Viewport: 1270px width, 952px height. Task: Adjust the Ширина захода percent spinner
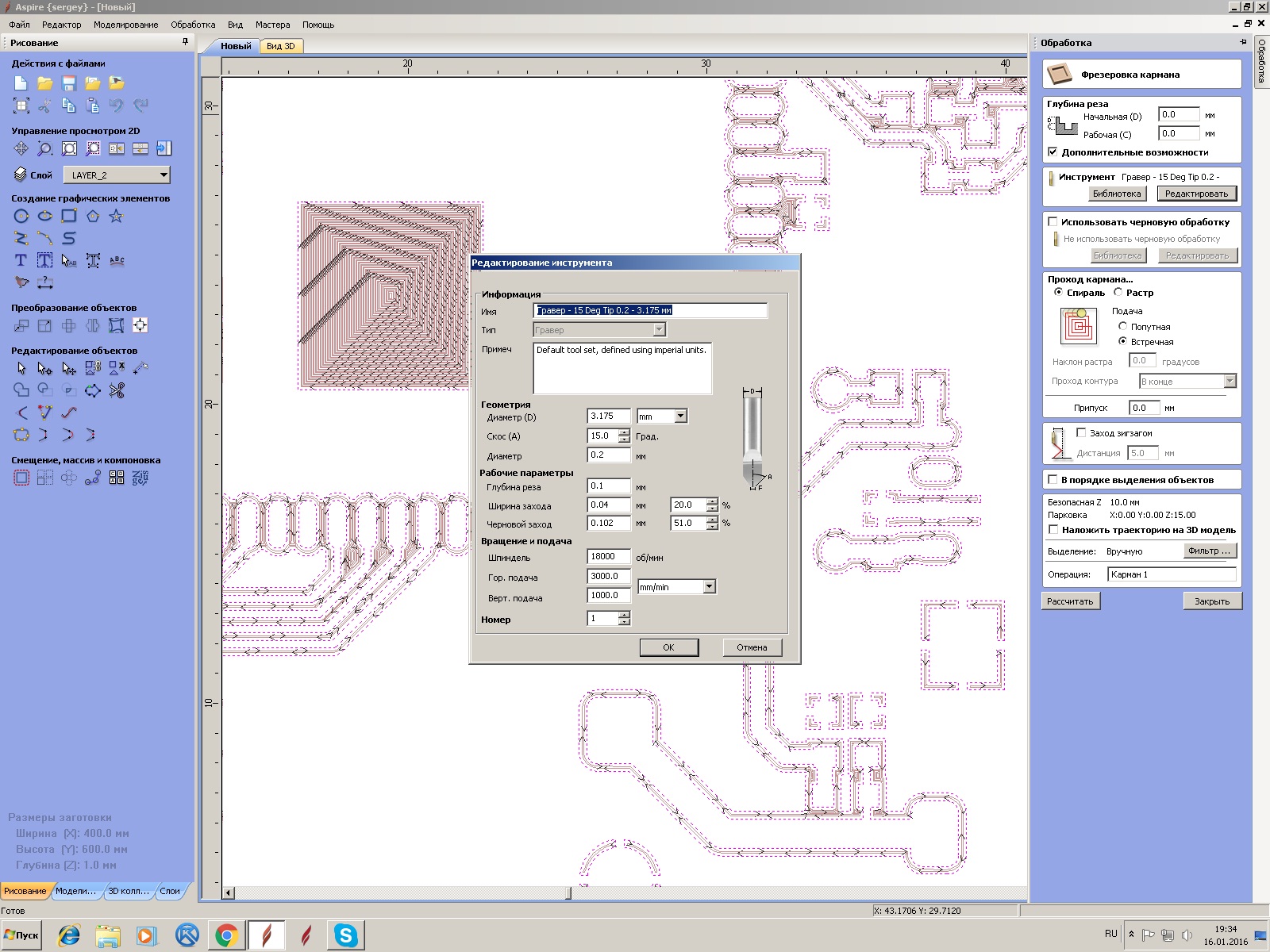pos(712,505)
